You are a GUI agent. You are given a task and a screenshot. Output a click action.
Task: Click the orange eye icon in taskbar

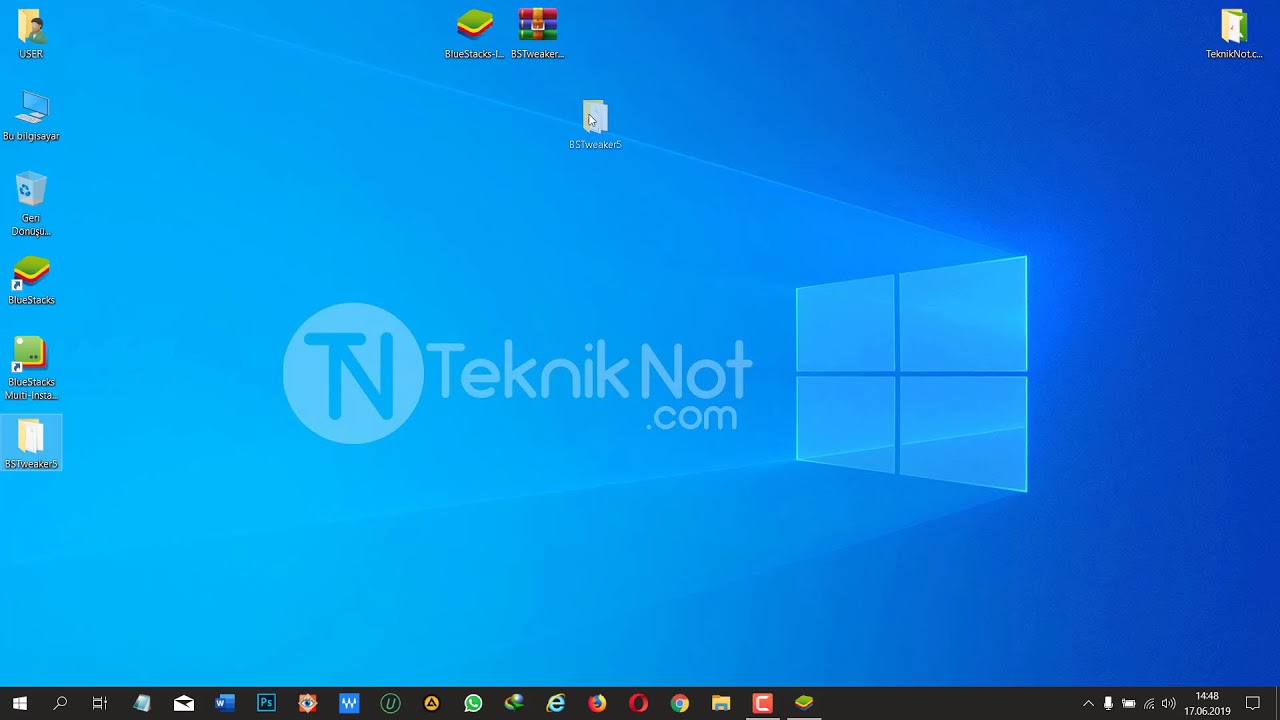click(307, 703)
